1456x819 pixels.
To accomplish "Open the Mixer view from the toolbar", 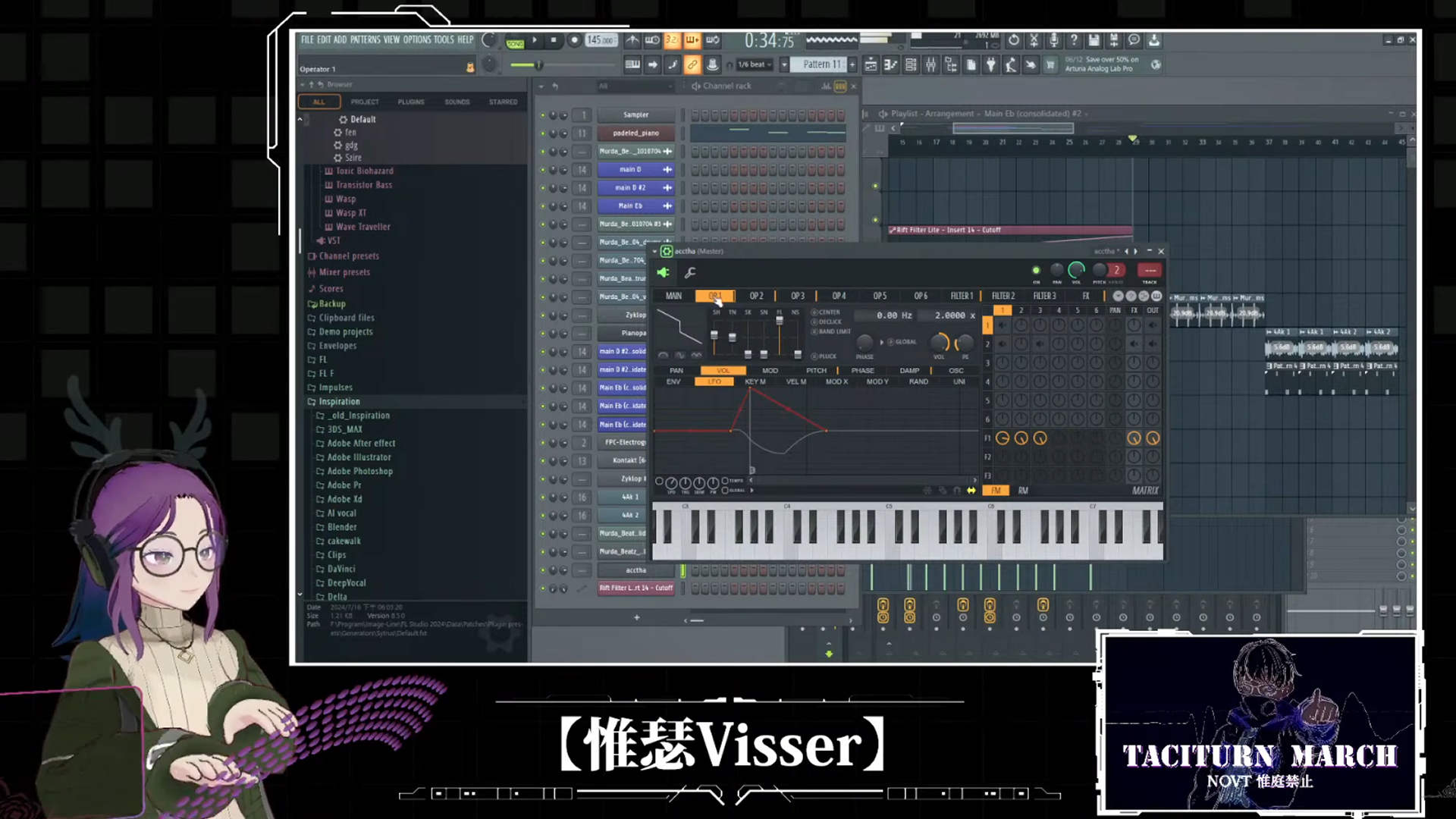I will [930, 65].
